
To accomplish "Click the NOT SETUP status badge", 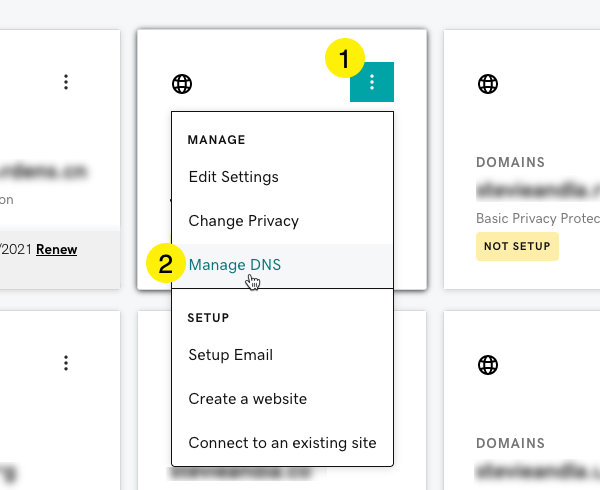I will [517, 247].
